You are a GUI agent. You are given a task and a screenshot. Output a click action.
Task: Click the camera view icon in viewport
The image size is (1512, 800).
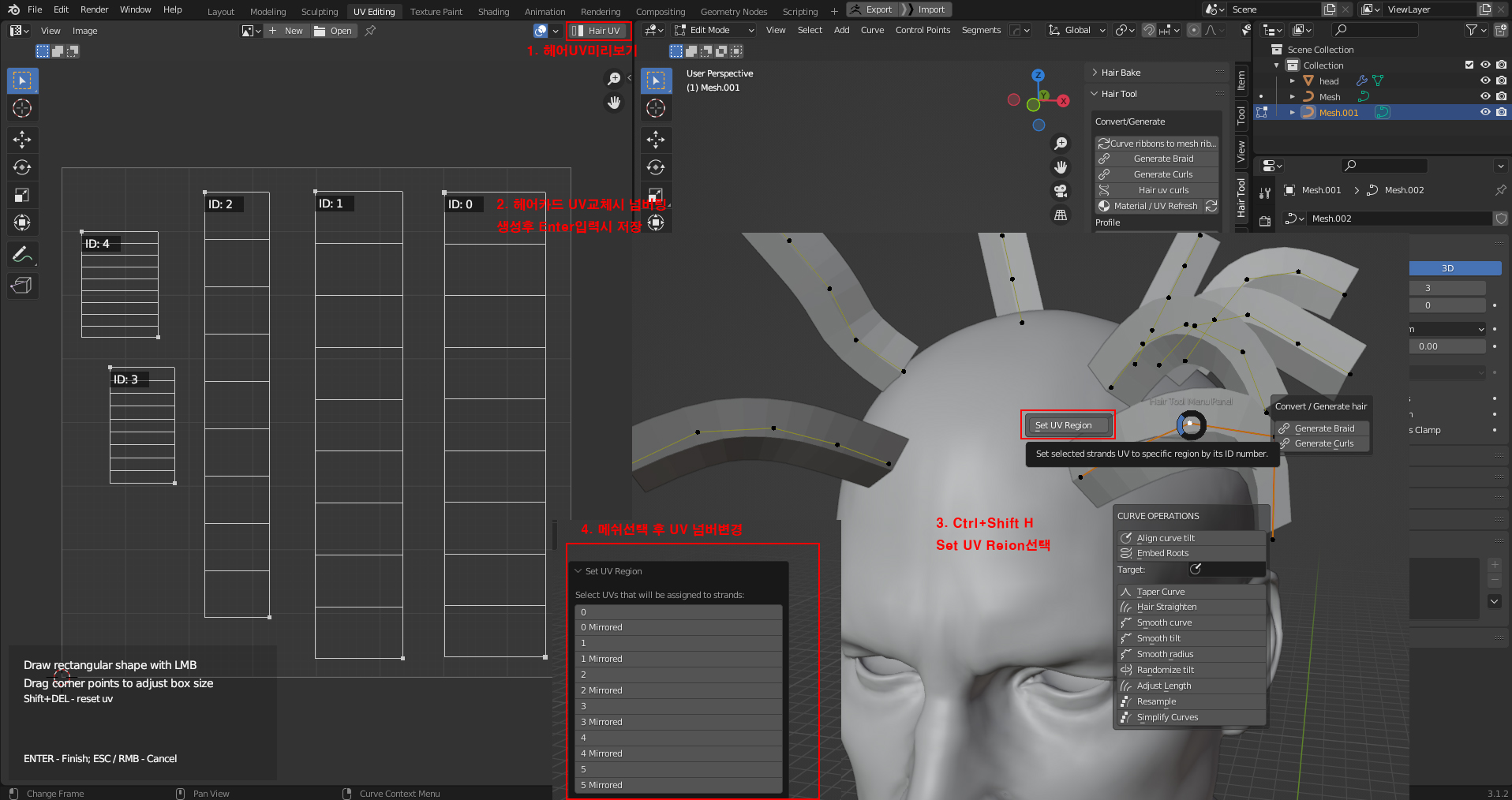[1061, 191]
